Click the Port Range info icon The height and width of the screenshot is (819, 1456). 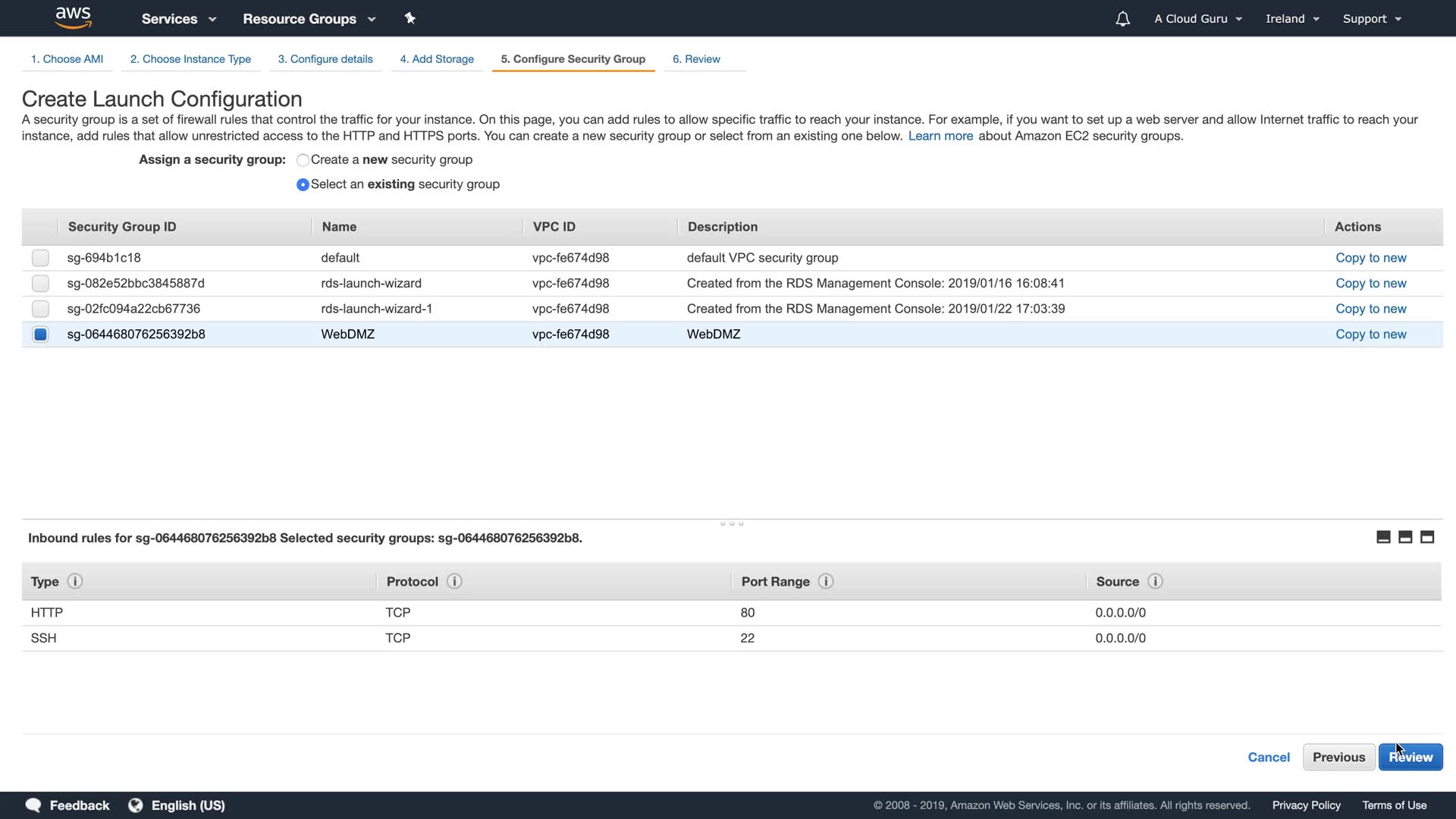click(826, 582)
